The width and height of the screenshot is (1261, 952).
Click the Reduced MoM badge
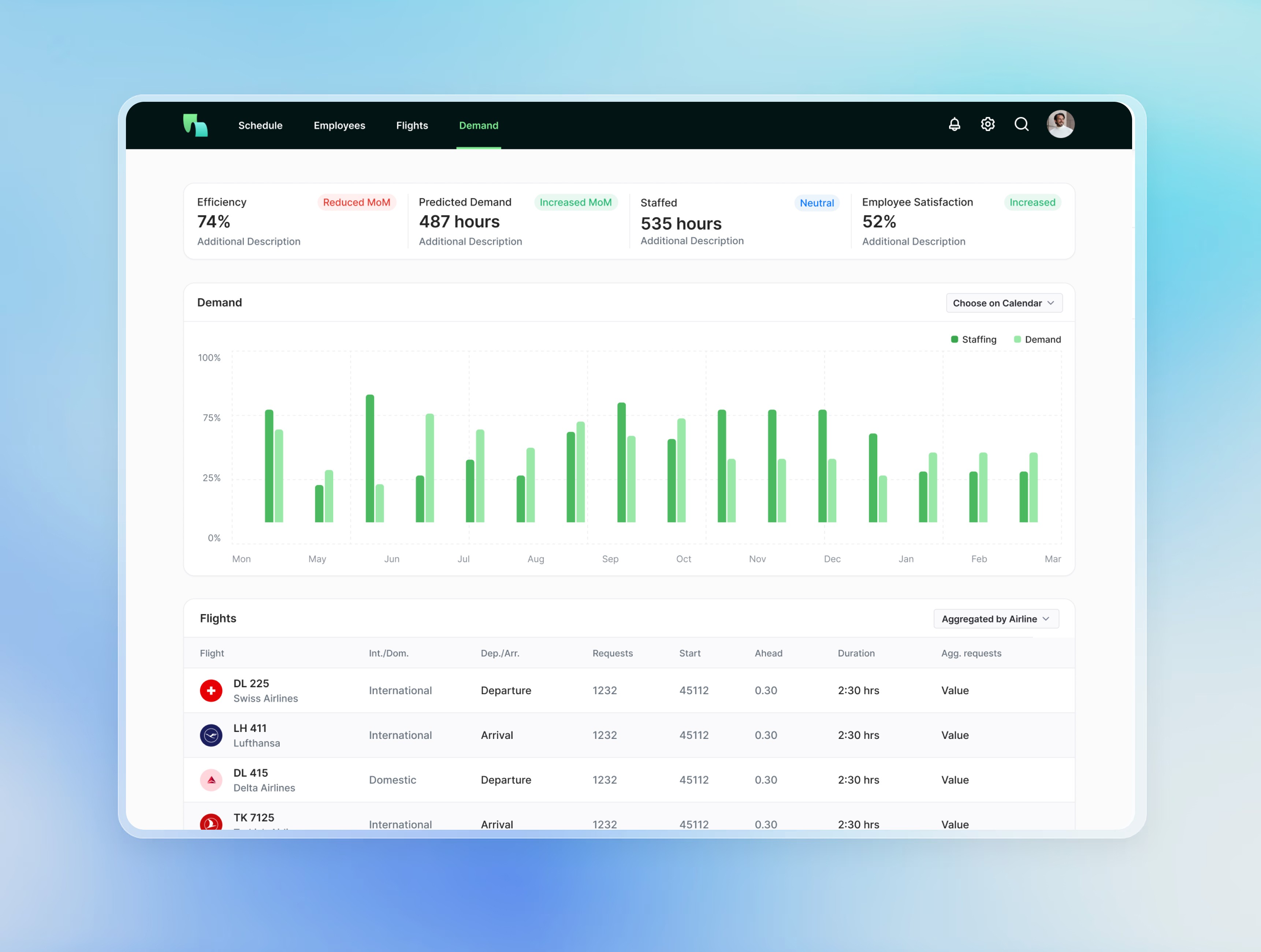356,202
